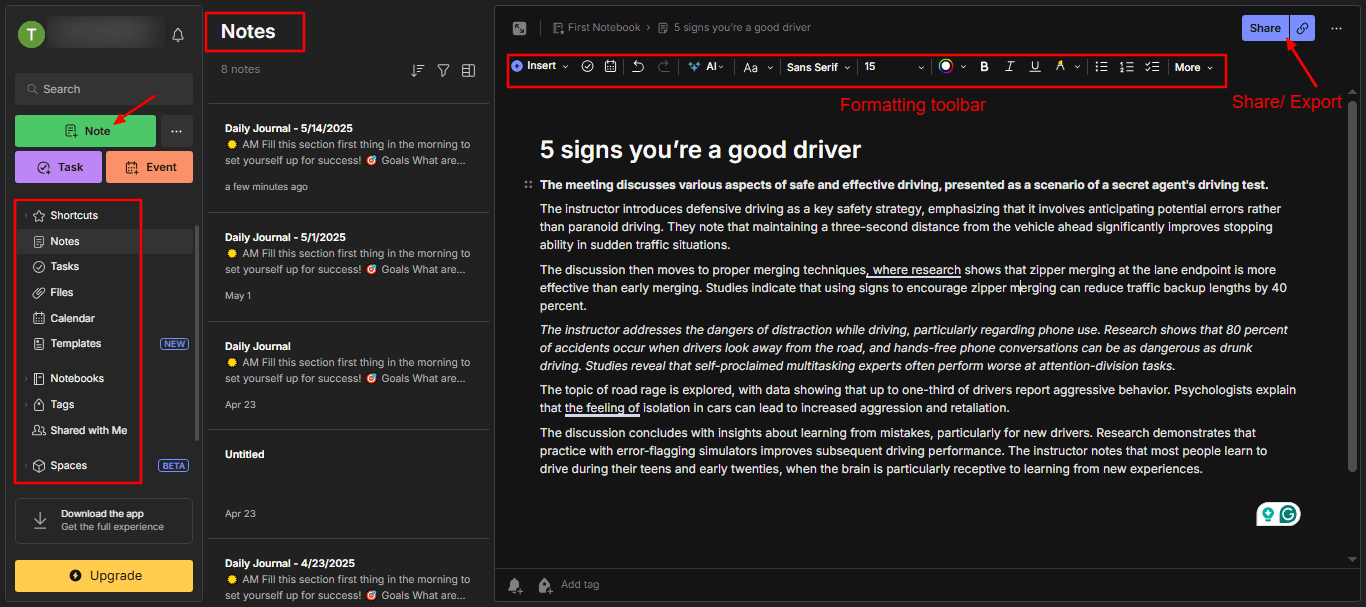
Task: Click the green Note button
Action: click(86, 131)
